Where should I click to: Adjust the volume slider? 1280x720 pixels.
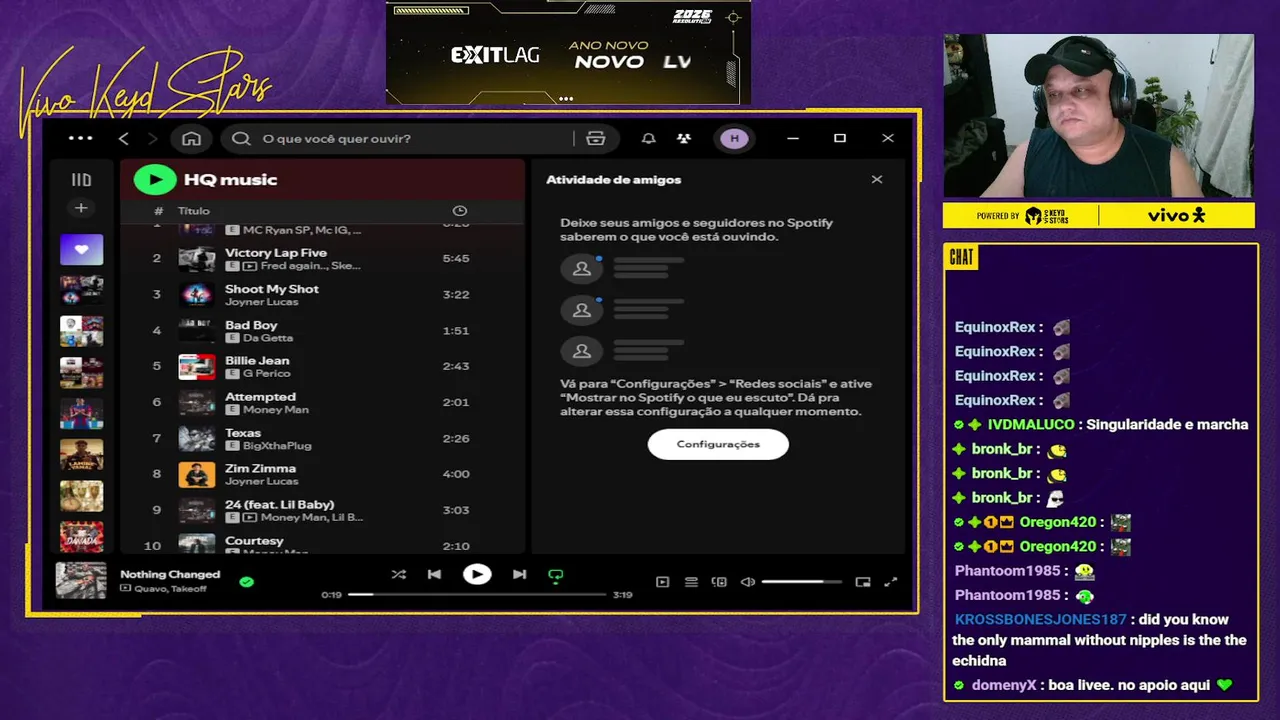pyautogui.click(x=802, y=582)
